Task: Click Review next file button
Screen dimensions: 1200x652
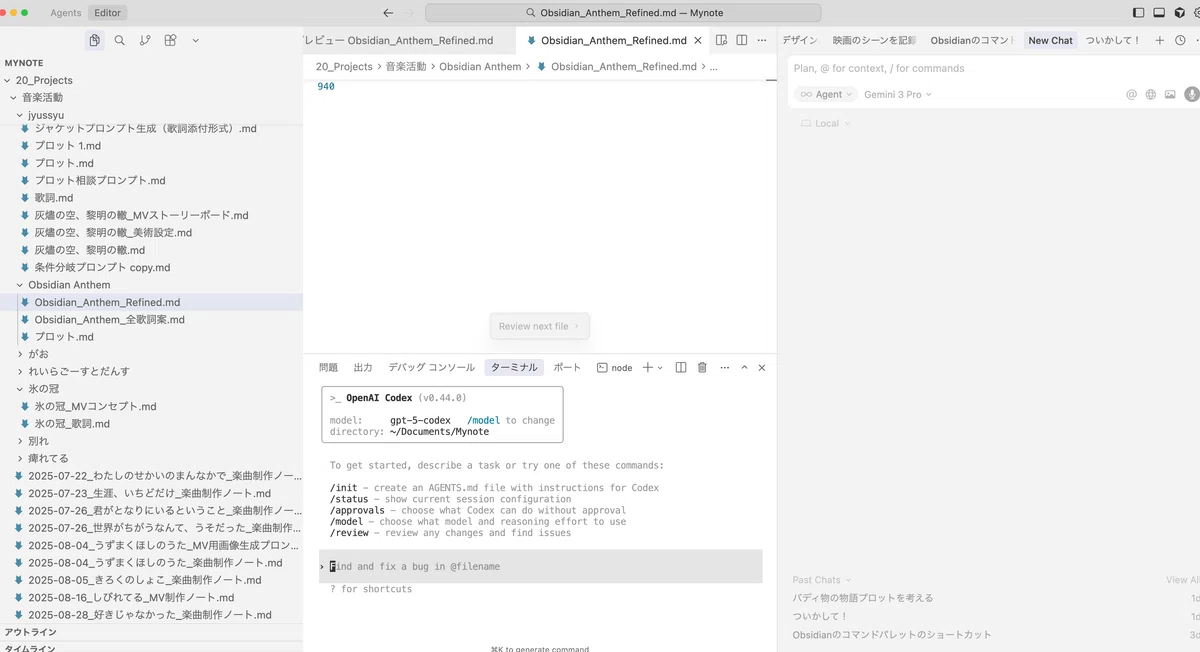Action: 539,326
